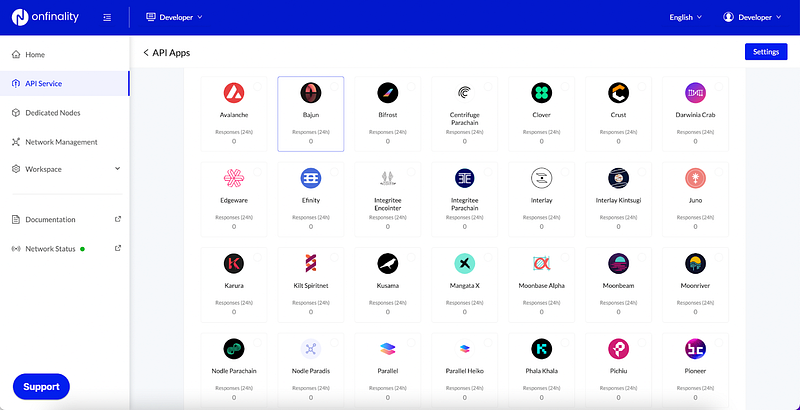Image resolution: width=800 pixels, height=410 pixels.
Task: Select the Avalanche card radio button
Action: pos(257,87)
